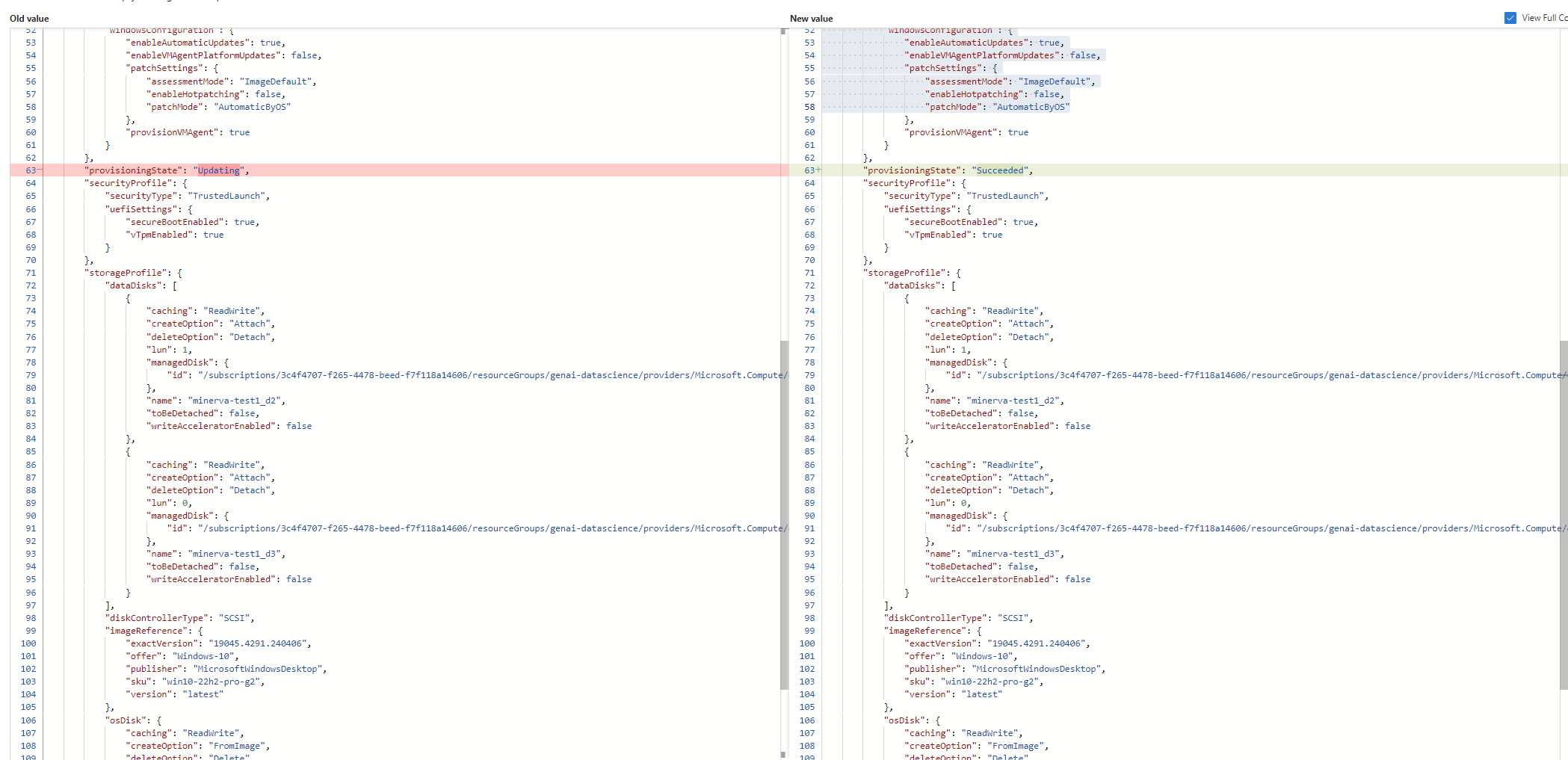Click removed line number 63 in Old value pane
Screen dimensions: 1568x760
(31, 170)
